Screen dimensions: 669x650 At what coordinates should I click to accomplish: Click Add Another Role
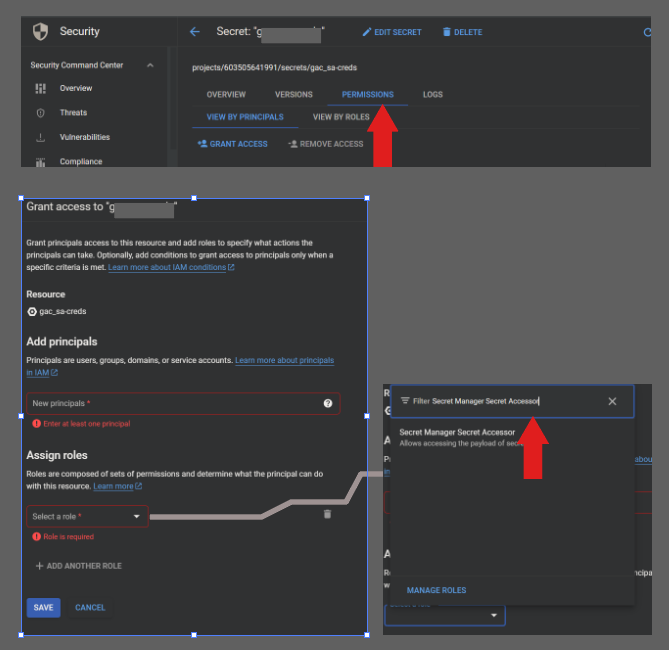click(x=79, y=566)
